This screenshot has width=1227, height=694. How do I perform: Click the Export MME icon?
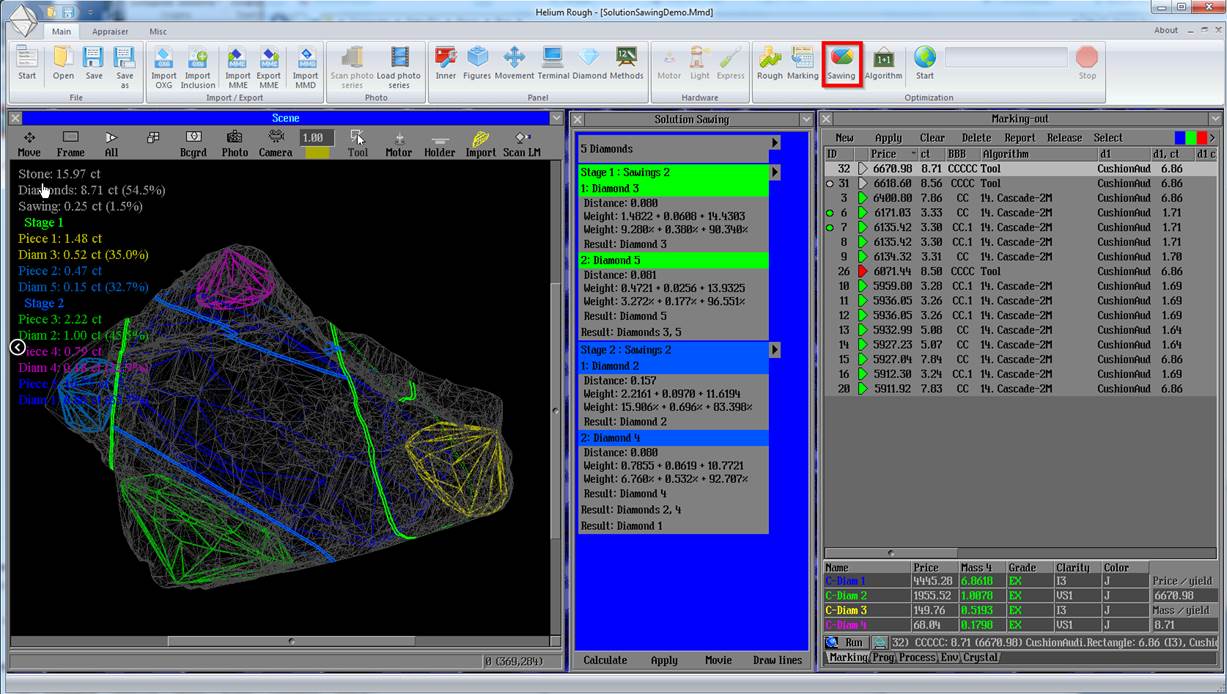click(x=268, y=60)
